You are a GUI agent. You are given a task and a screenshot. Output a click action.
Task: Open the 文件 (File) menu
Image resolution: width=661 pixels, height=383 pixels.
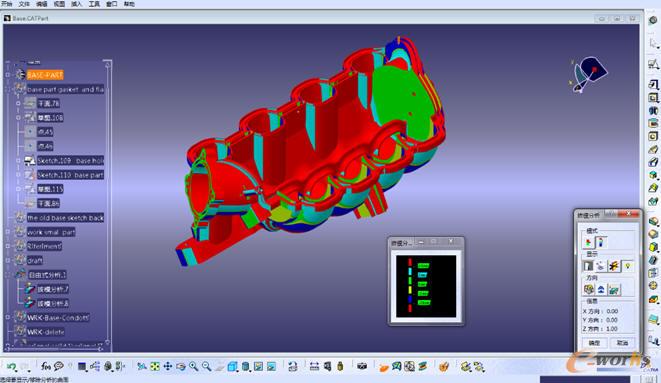[x=24, y=4]
